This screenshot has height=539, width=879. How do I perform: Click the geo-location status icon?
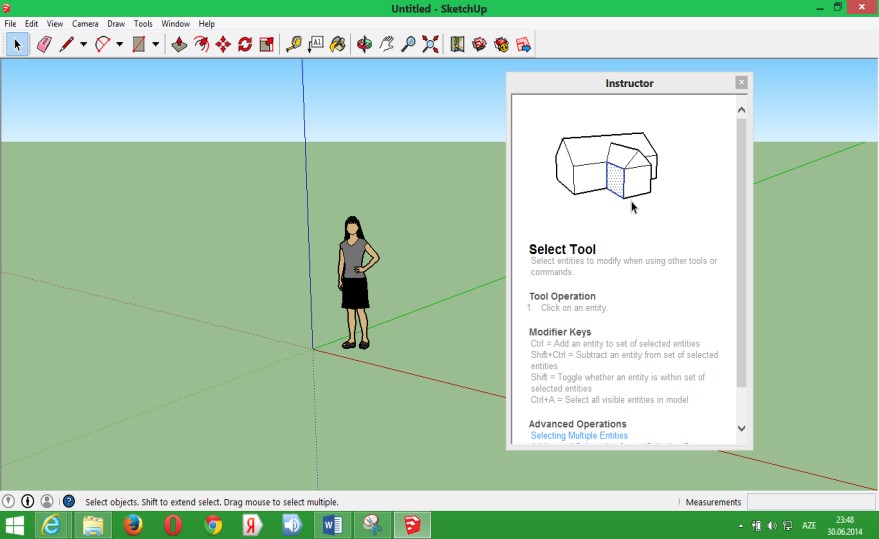point(8,501)
